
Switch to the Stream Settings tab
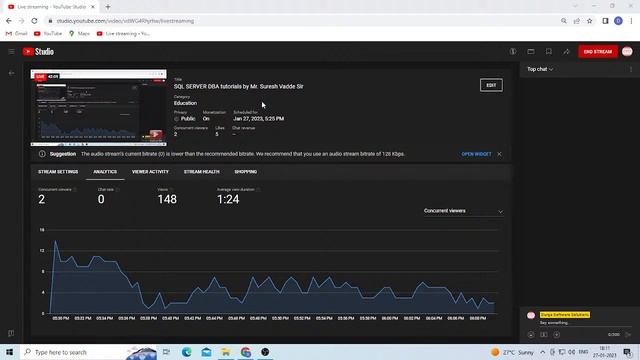[58, 172]
